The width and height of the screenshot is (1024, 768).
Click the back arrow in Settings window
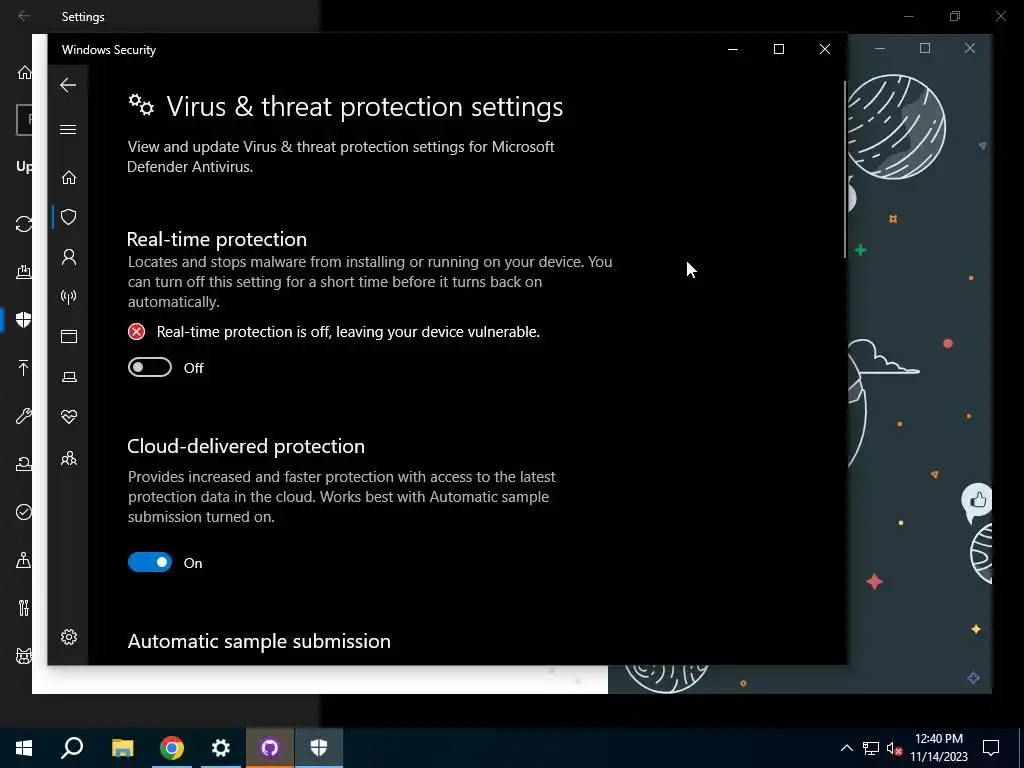24,16
